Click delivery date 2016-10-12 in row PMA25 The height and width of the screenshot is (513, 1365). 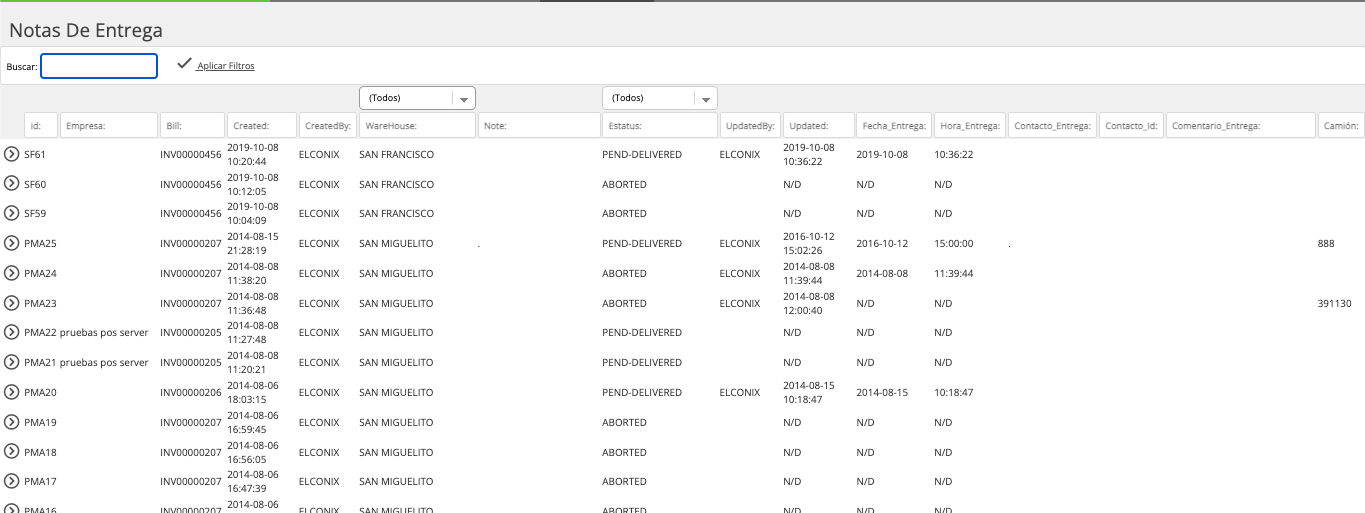pyautogui.click(x=882, y=243)
